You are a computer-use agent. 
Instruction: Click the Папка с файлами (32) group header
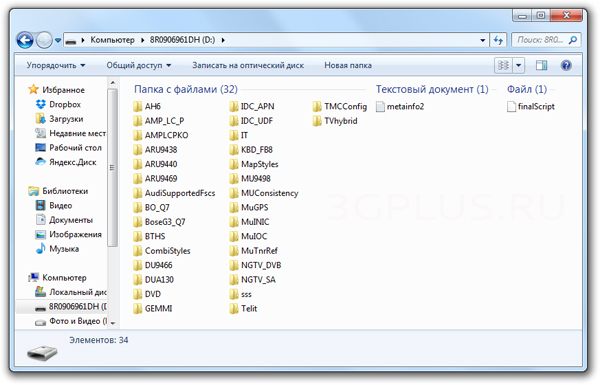(x=186, y=89)
